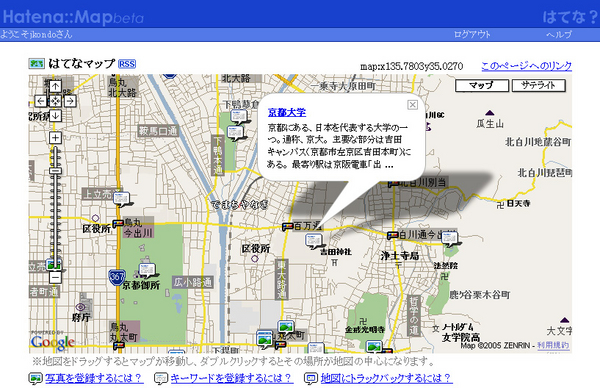600x388 pixels.
Task: Switch to サテライト view
Action: click(538, 85)
